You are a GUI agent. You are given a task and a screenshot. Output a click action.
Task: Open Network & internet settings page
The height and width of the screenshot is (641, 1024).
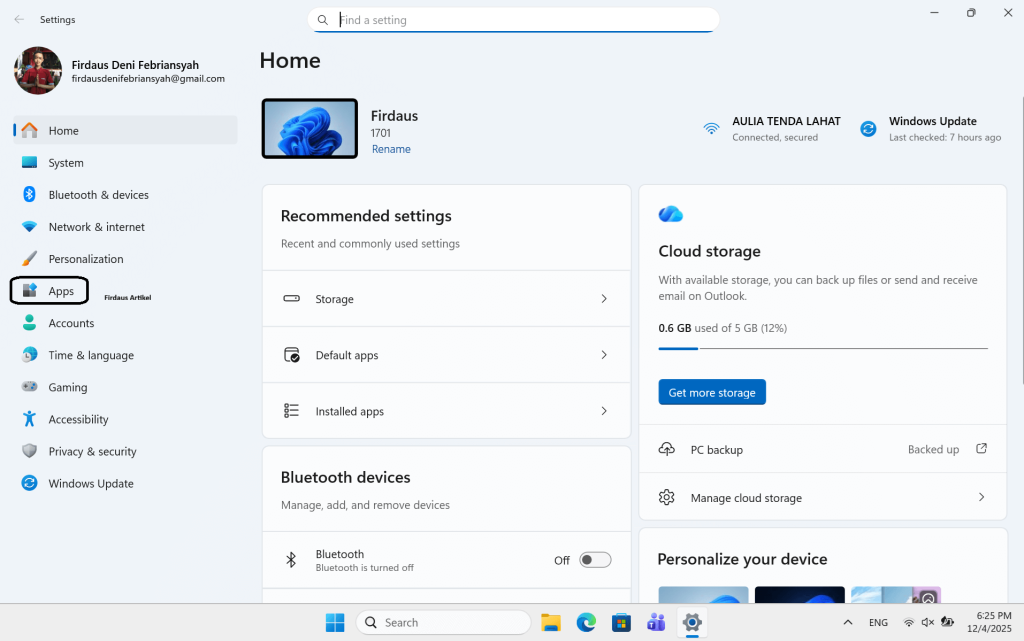click(125, 227)
